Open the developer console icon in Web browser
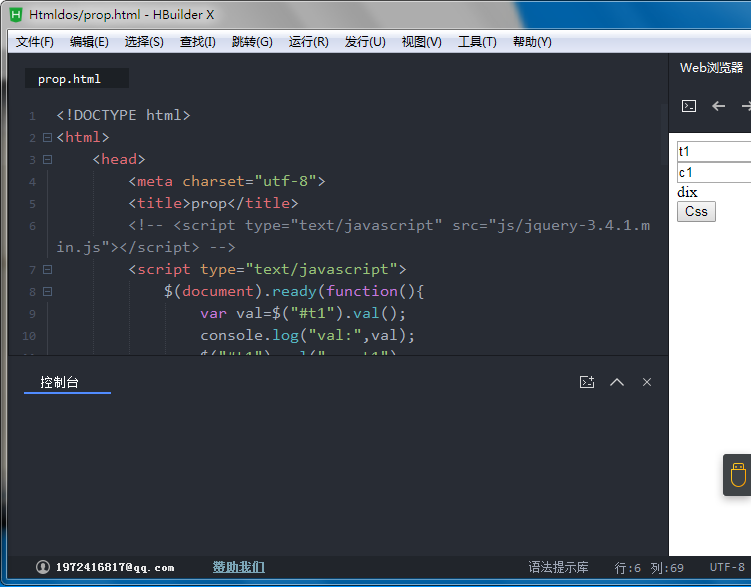The width and height of the screenshot is (751, 587). pos(689,106)
